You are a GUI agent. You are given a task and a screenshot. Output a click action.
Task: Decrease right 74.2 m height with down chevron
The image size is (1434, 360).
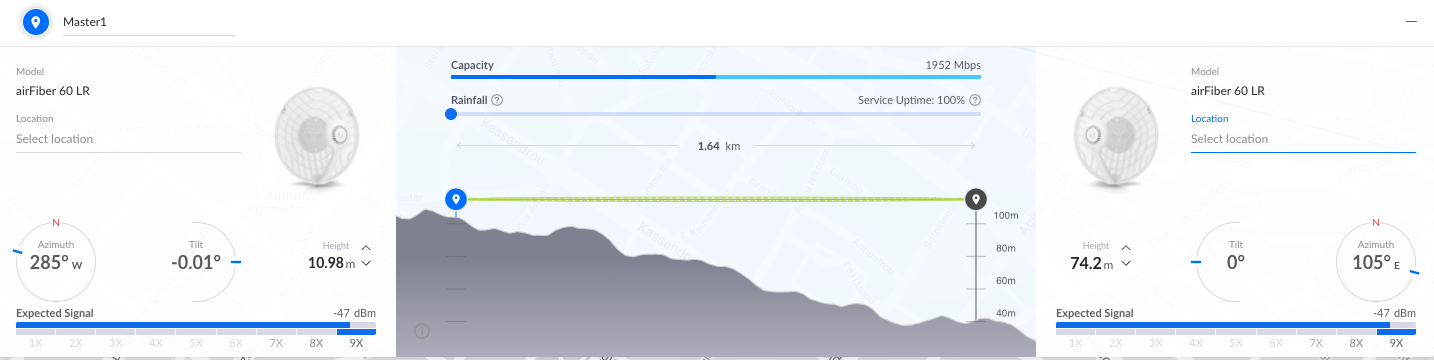[1126, 264]
